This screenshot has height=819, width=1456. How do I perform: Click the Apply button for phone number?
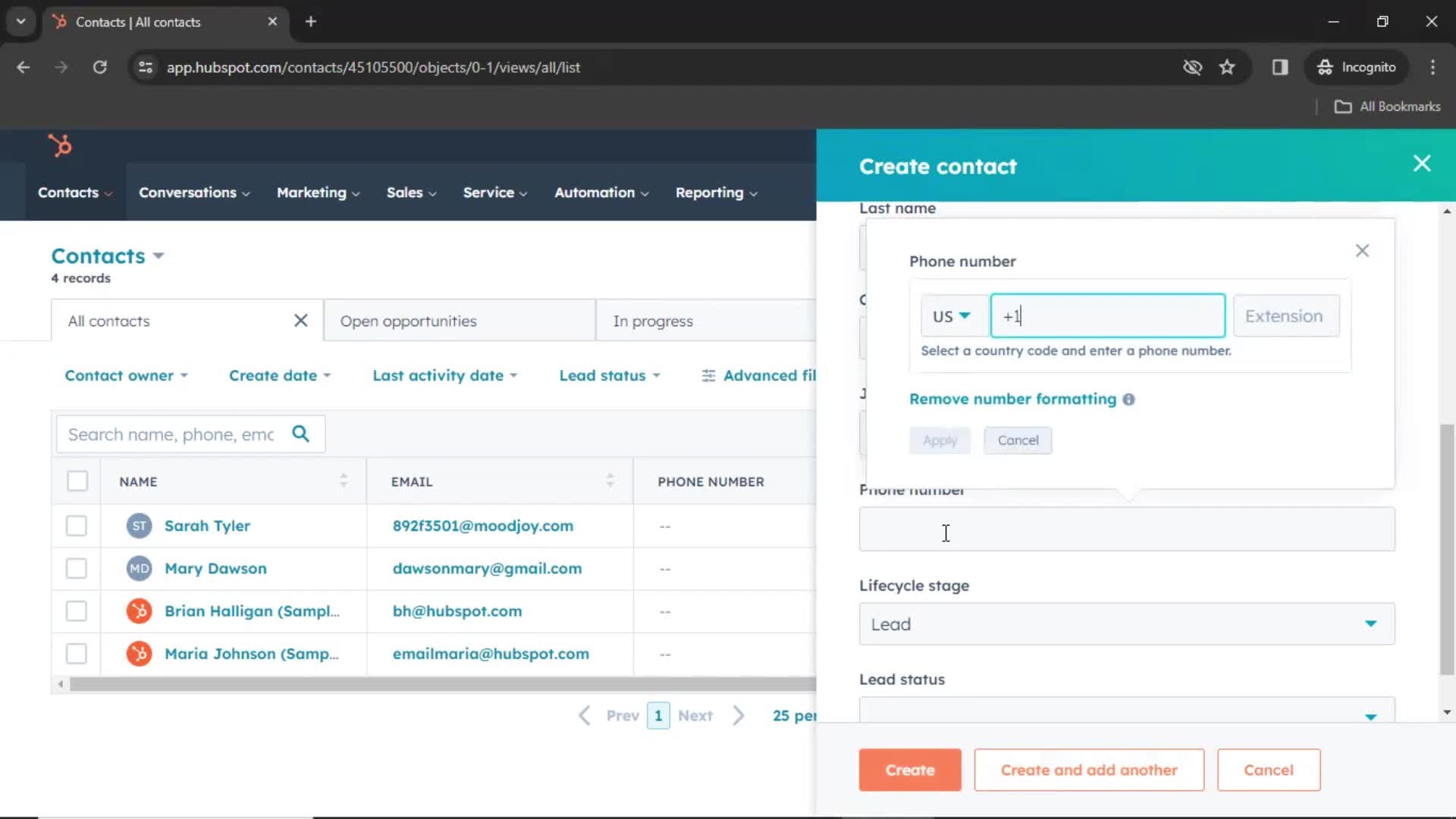tap(939, 440)
